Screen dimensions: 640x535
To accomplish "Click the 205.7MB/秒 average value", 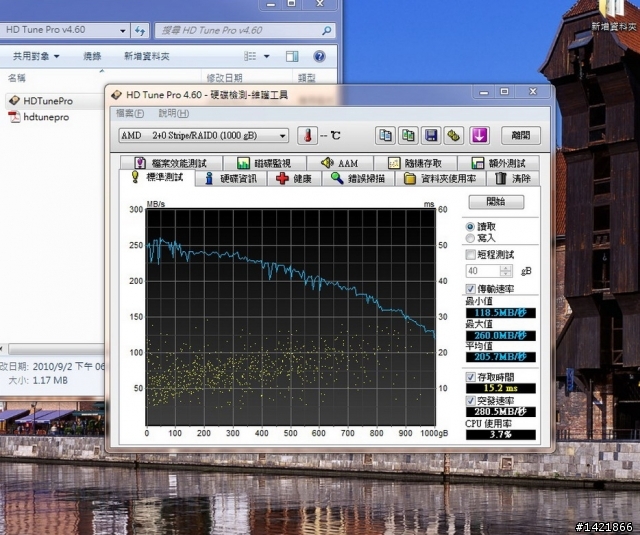I will coord(500,357).
